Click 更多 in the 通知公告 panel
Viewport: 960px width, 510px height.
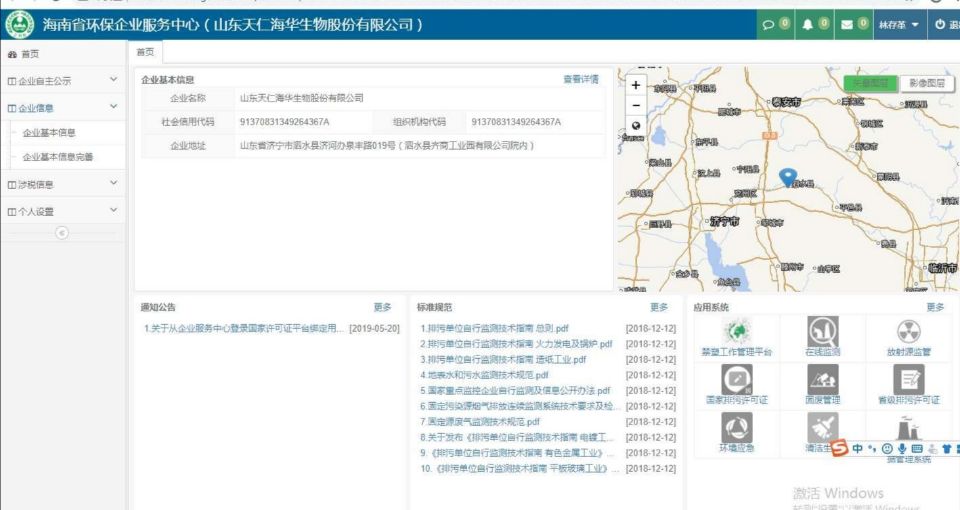(383, 307)
